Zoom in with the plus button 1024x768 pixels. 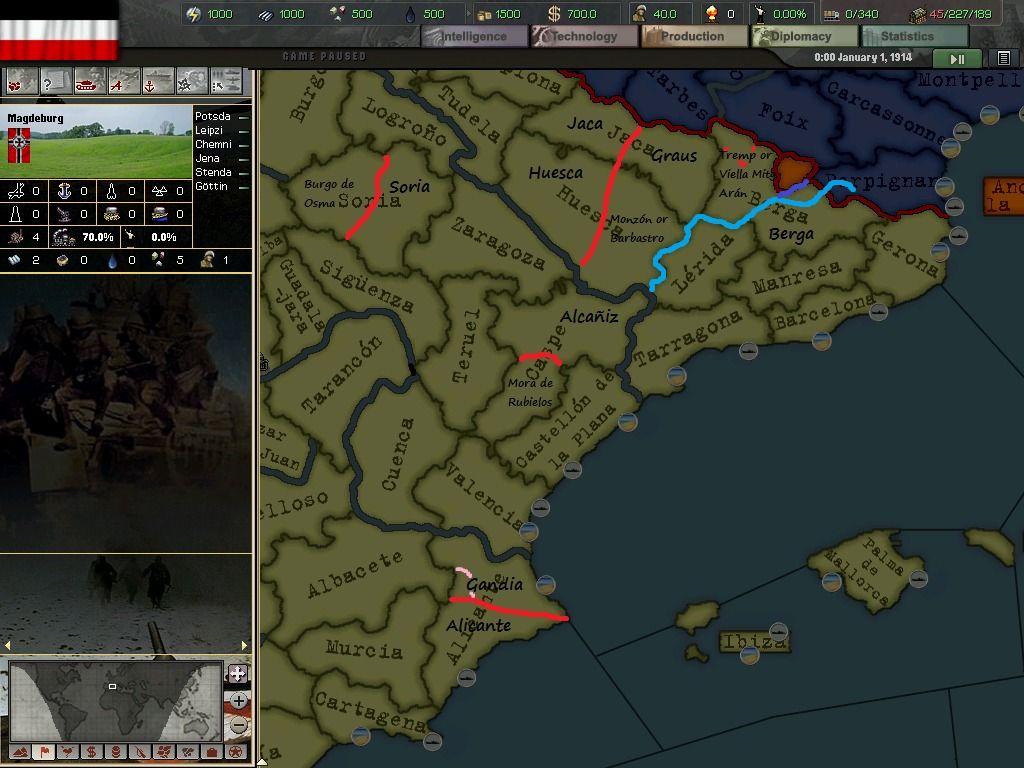(238, 701)
